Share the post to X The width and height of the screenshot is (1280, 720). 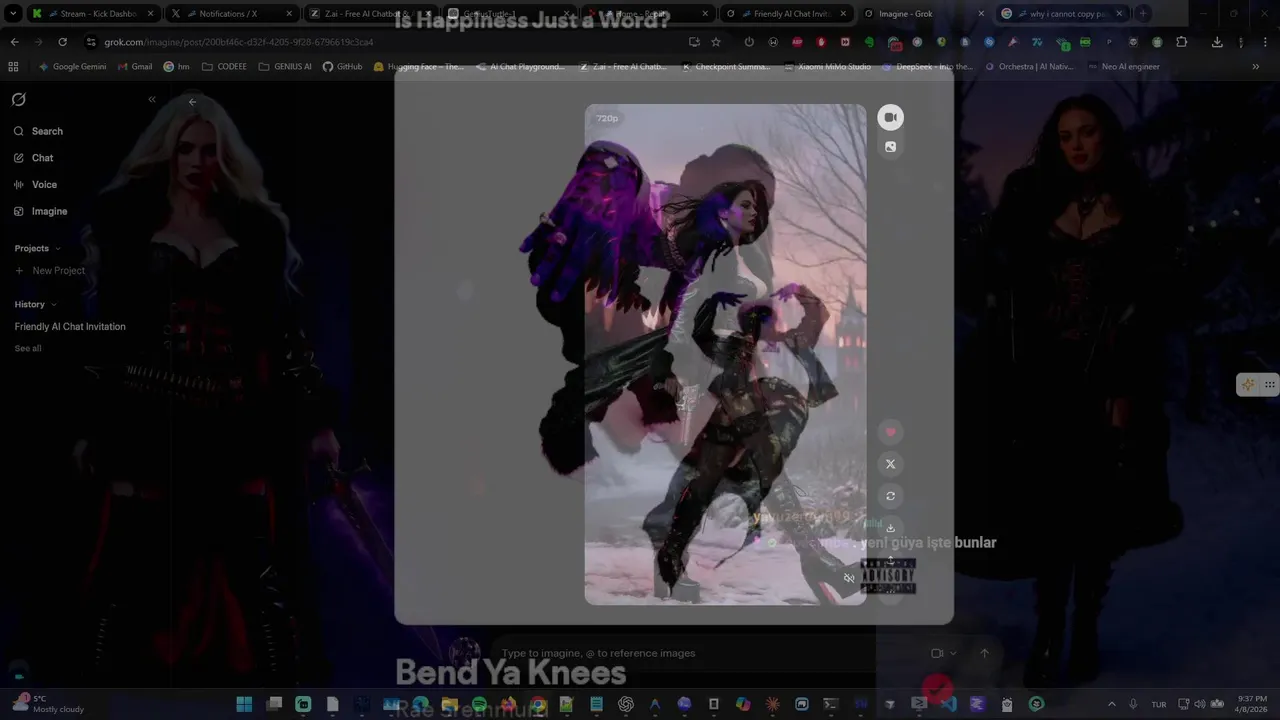(890, 464)
